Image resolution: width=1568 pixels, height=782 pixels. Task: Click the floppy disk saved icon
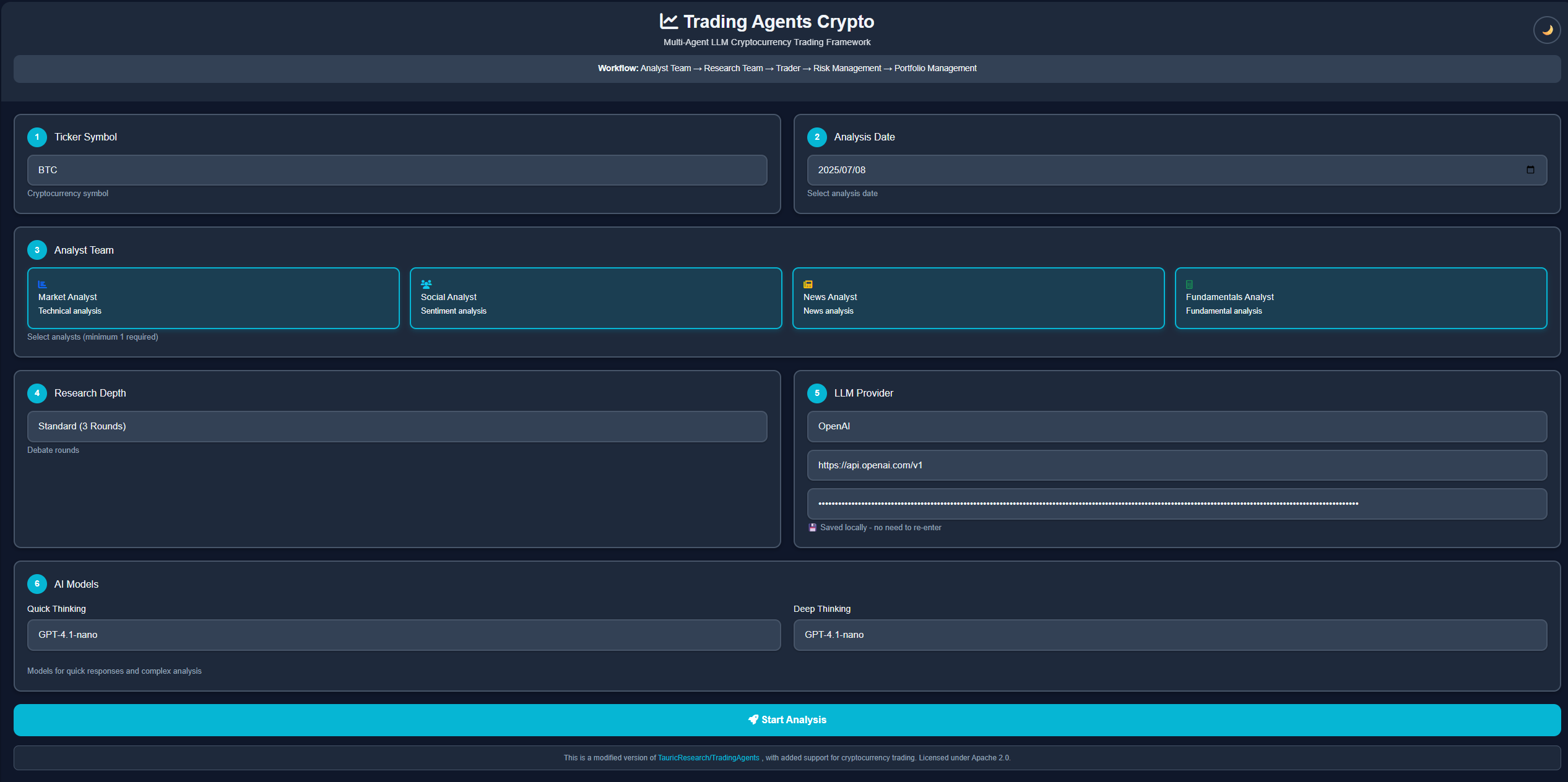pos(812,528)
